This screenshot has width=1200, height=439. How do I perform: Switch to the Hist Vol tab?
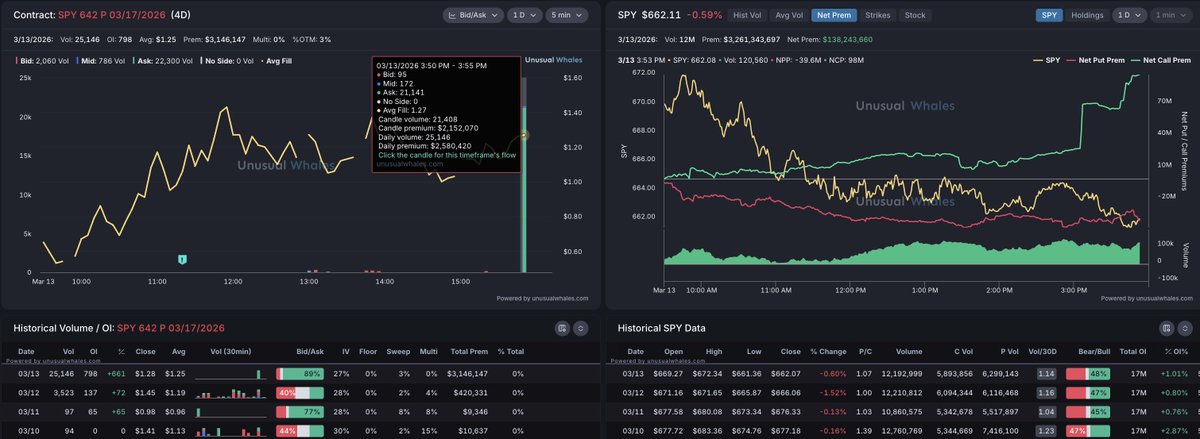747,15
